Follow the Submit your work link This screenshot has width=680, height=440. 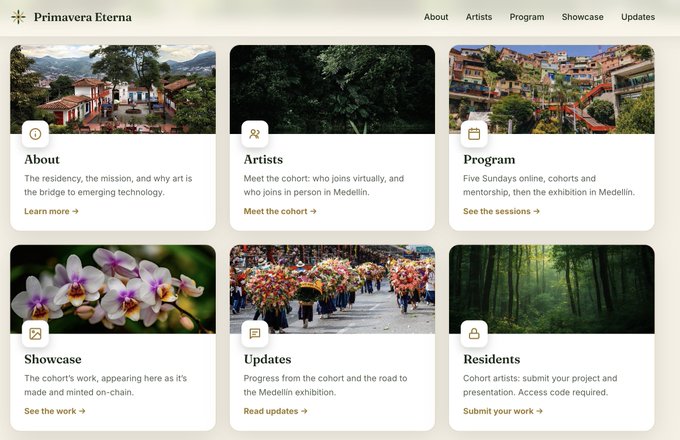coord(503,411)
